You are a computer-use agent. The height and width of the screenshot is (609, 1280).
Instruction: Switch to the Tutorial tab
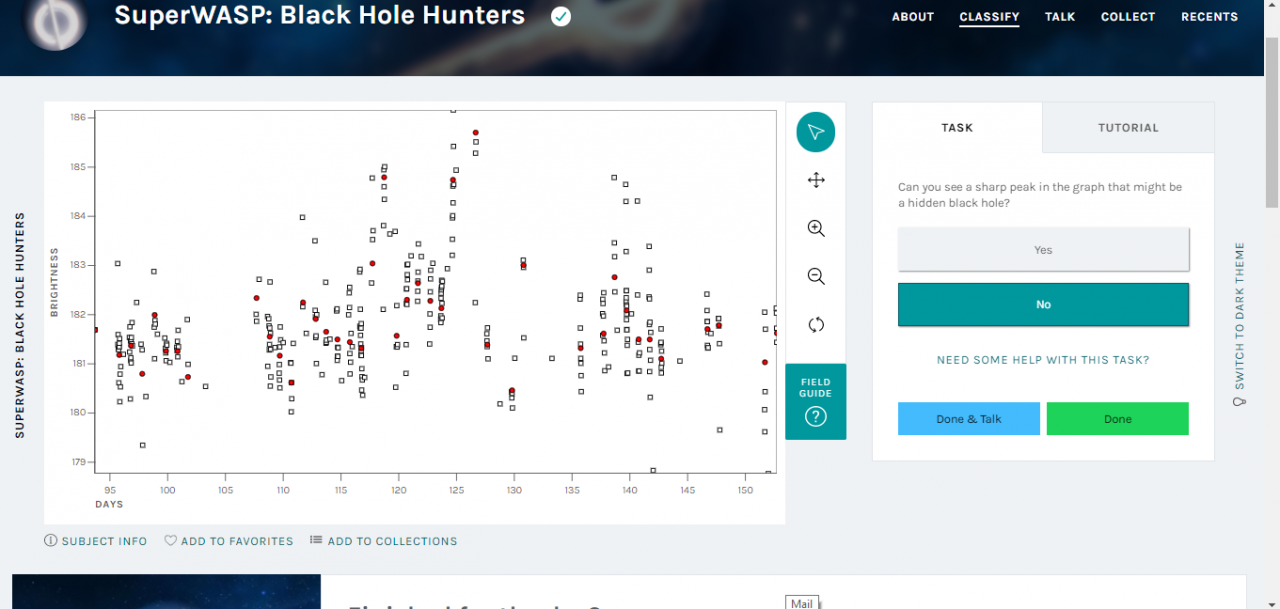click(x=1128, y=128)
